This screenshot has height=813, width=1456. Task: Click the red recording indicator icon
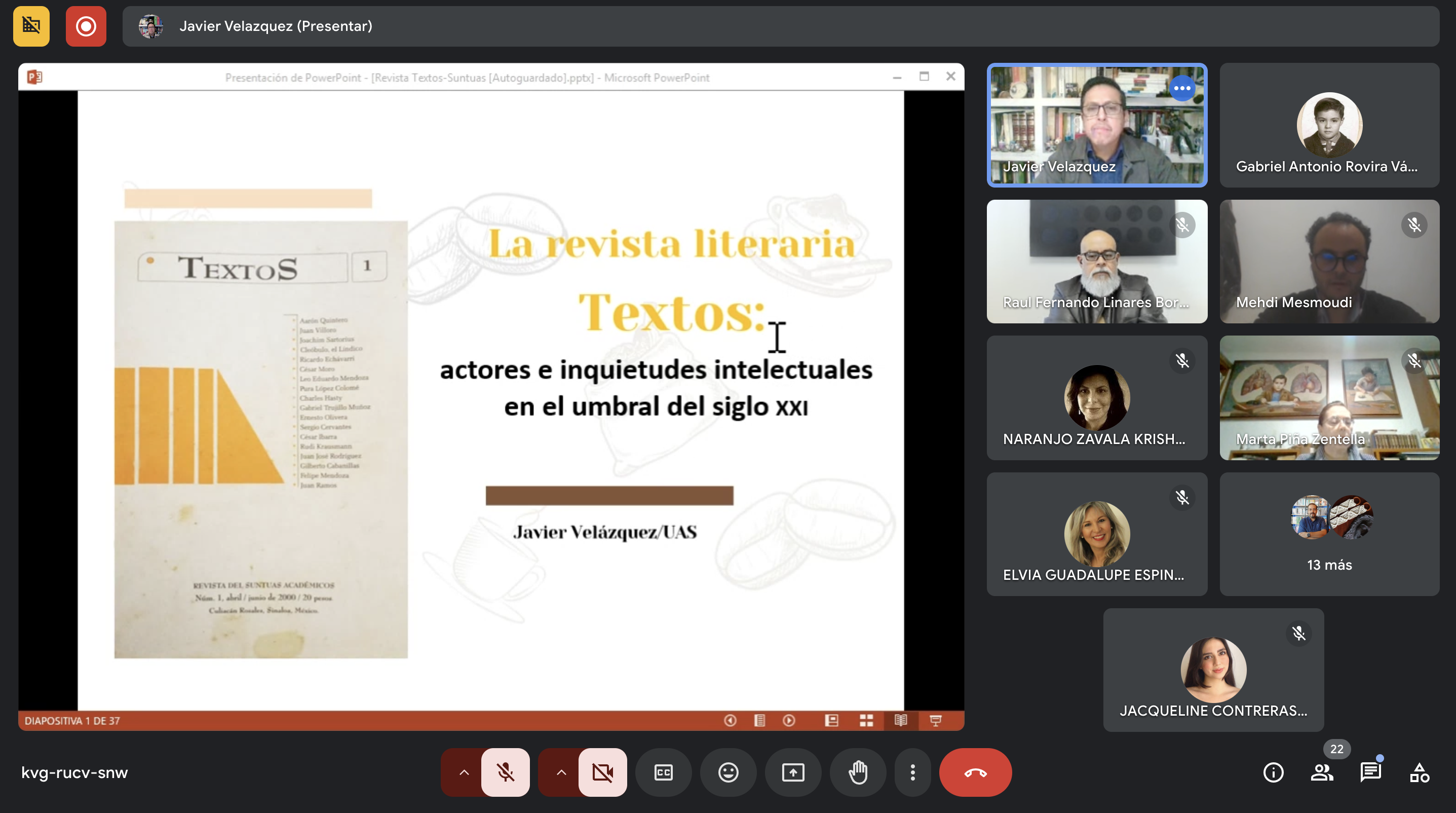(86, 26)
